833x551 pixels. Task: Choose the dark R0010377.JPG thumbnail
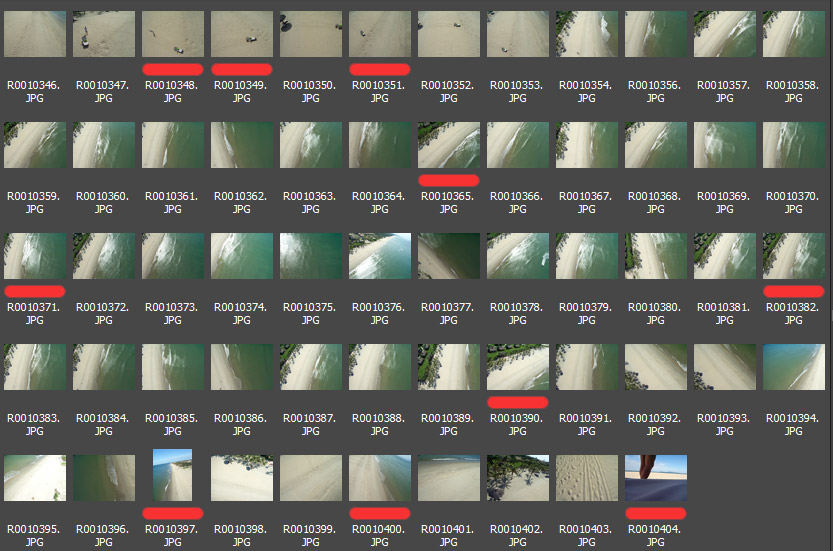449,256
